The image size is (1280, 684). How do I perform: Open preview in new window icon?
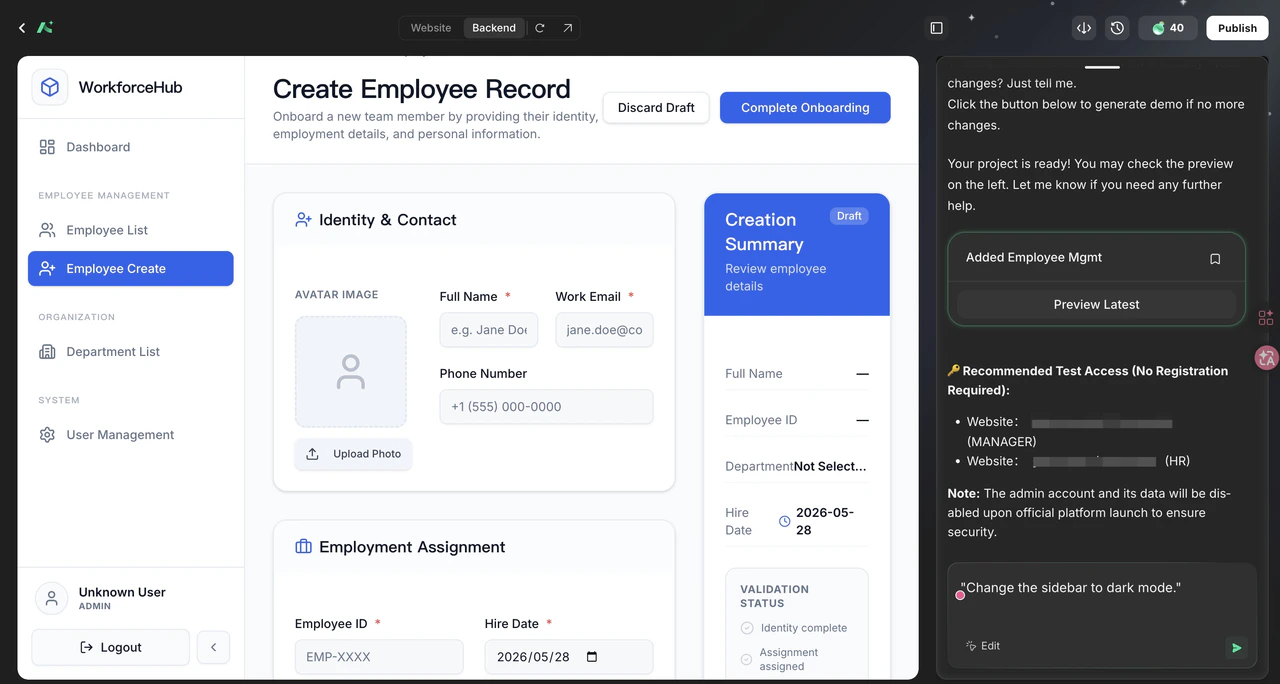(567, 28)
